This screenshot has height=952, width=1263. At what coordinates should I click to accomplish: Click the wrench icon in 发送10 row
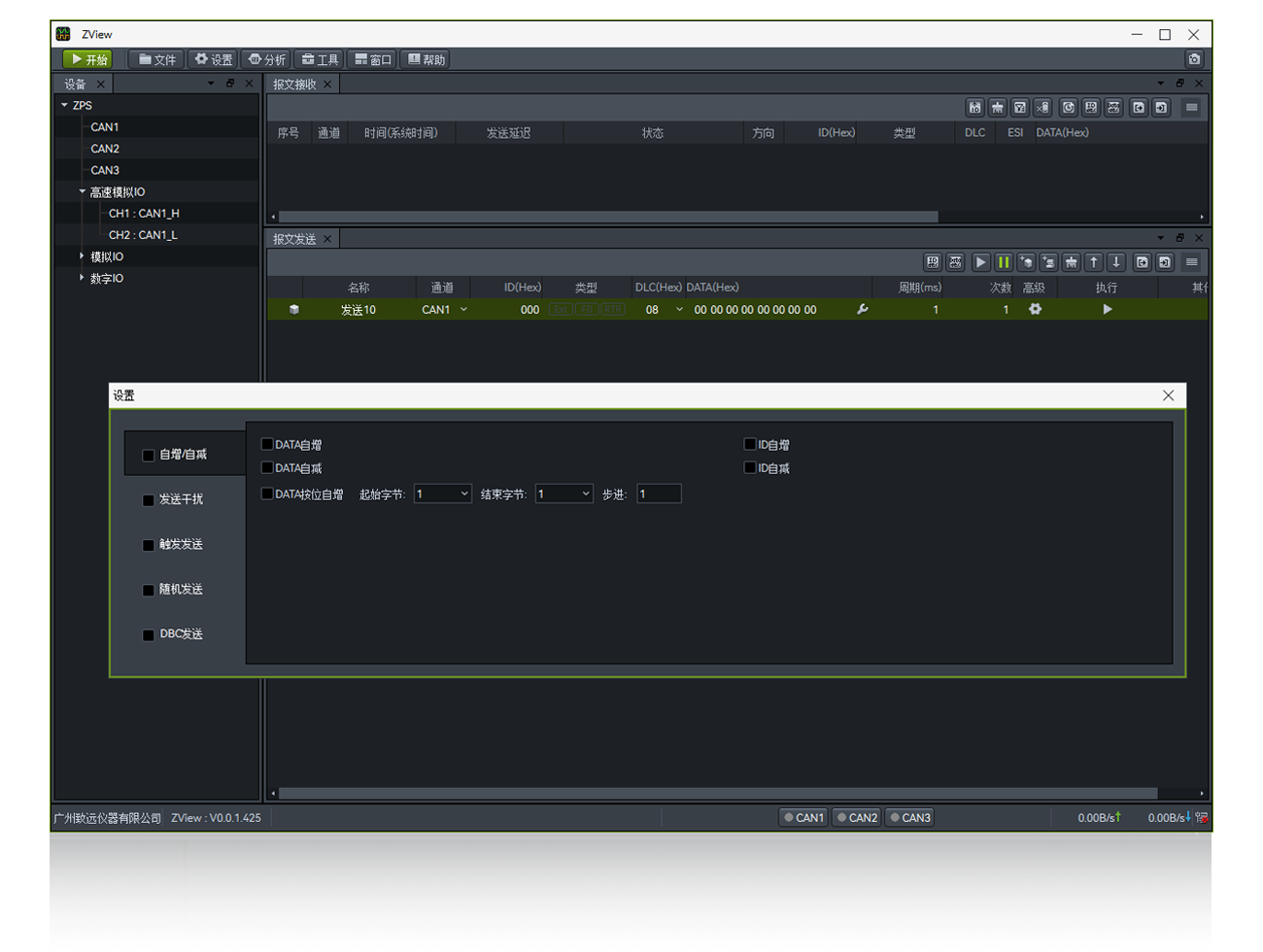[862, 310]
